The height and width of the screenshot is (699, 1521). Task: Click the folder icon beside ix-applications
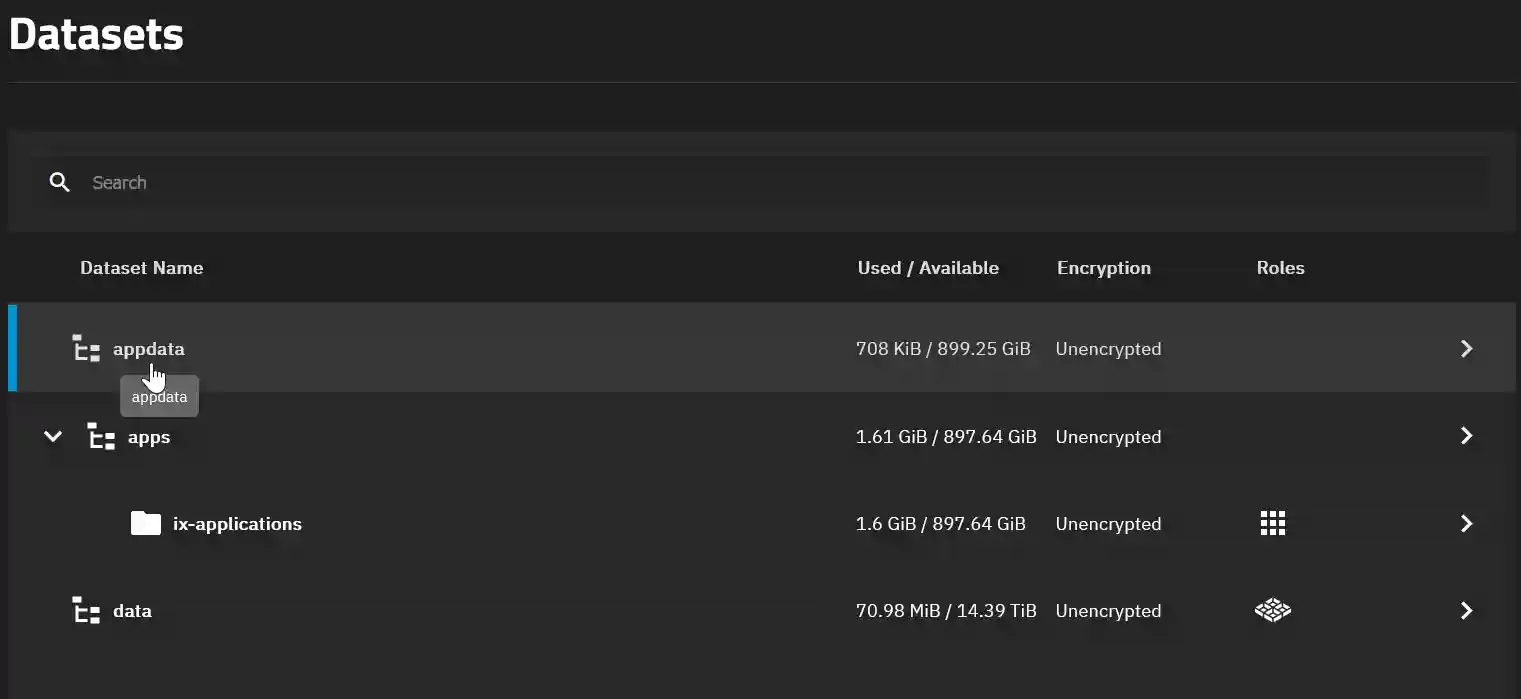point(146,523)
